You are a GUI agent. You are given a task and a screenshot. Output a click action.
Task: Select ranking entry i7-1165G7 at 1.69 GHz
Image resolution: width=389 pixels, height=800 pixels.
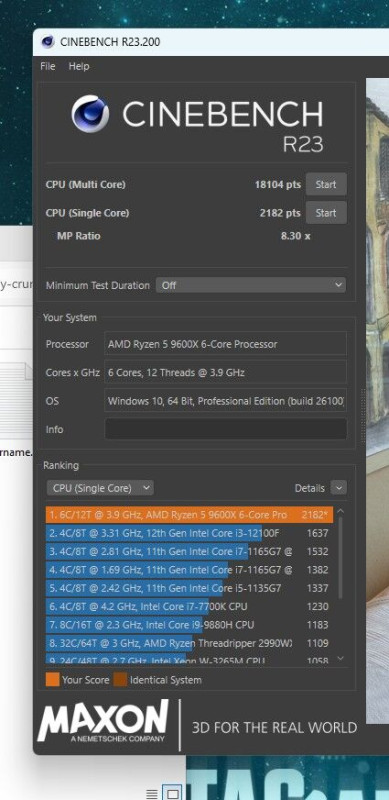pyautogui.click(x=189, y=570)
